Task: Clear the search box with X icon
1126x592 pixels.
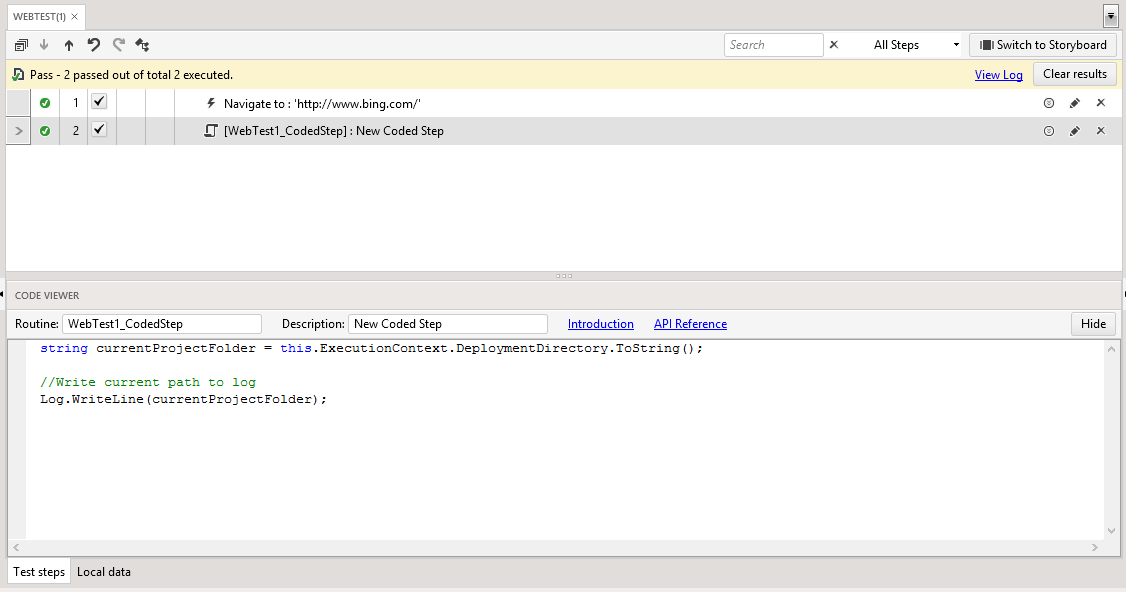Action: pyautogui.click(x=834, y=45)
